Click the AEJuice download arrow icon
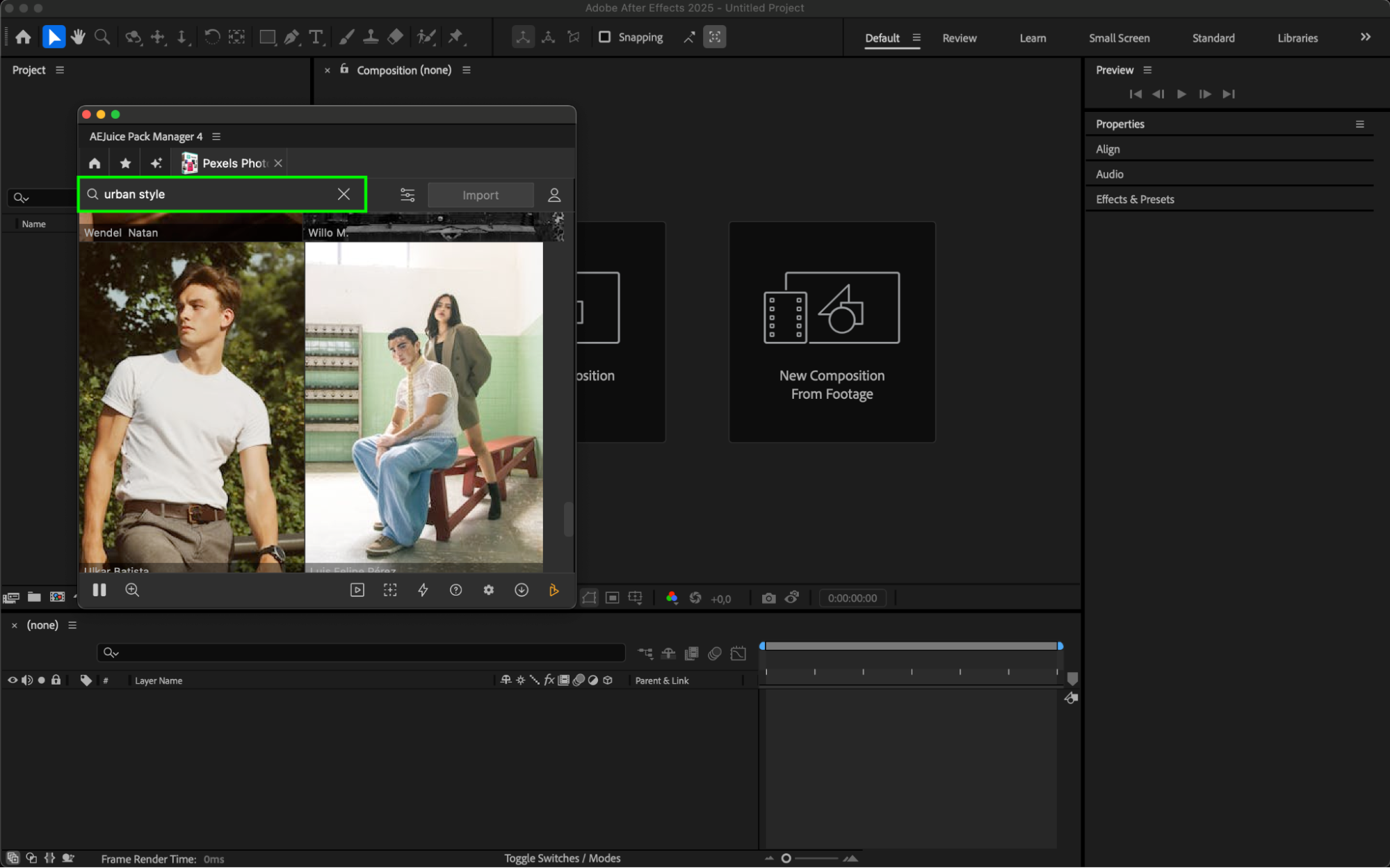The image size is (1390, 868). tap(522, 590)
